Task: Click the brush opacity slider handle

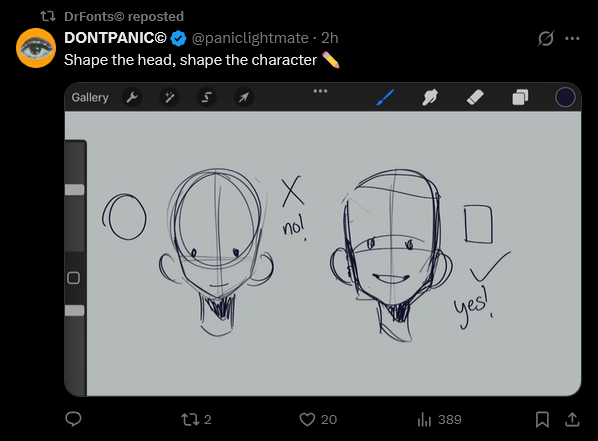Action: click(x=74, y=310)
